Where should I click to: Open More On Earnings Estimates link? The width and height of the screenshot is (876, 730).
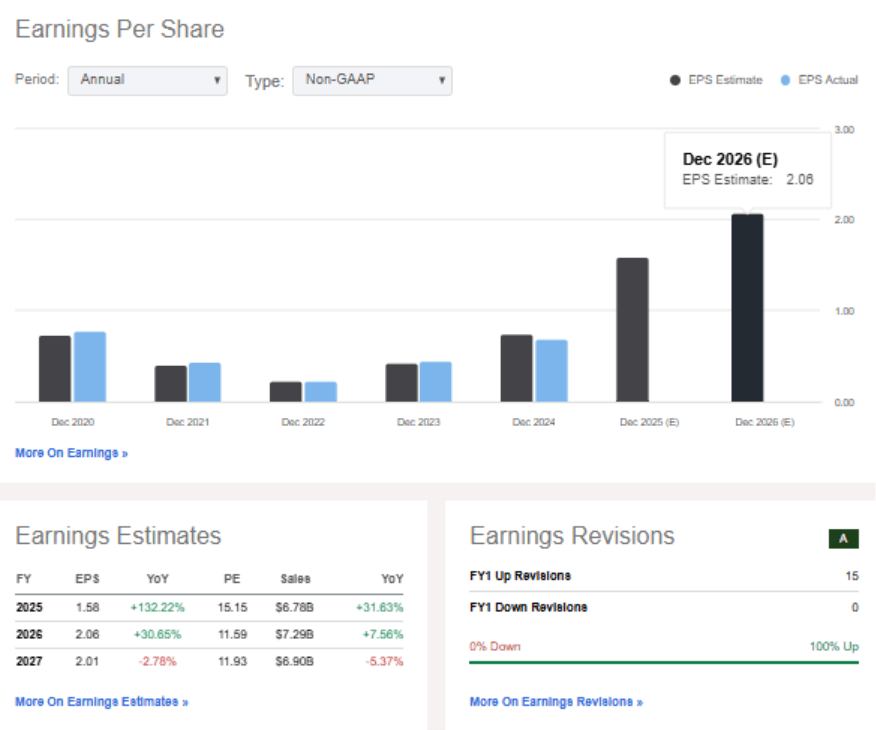tap(101, 702)
